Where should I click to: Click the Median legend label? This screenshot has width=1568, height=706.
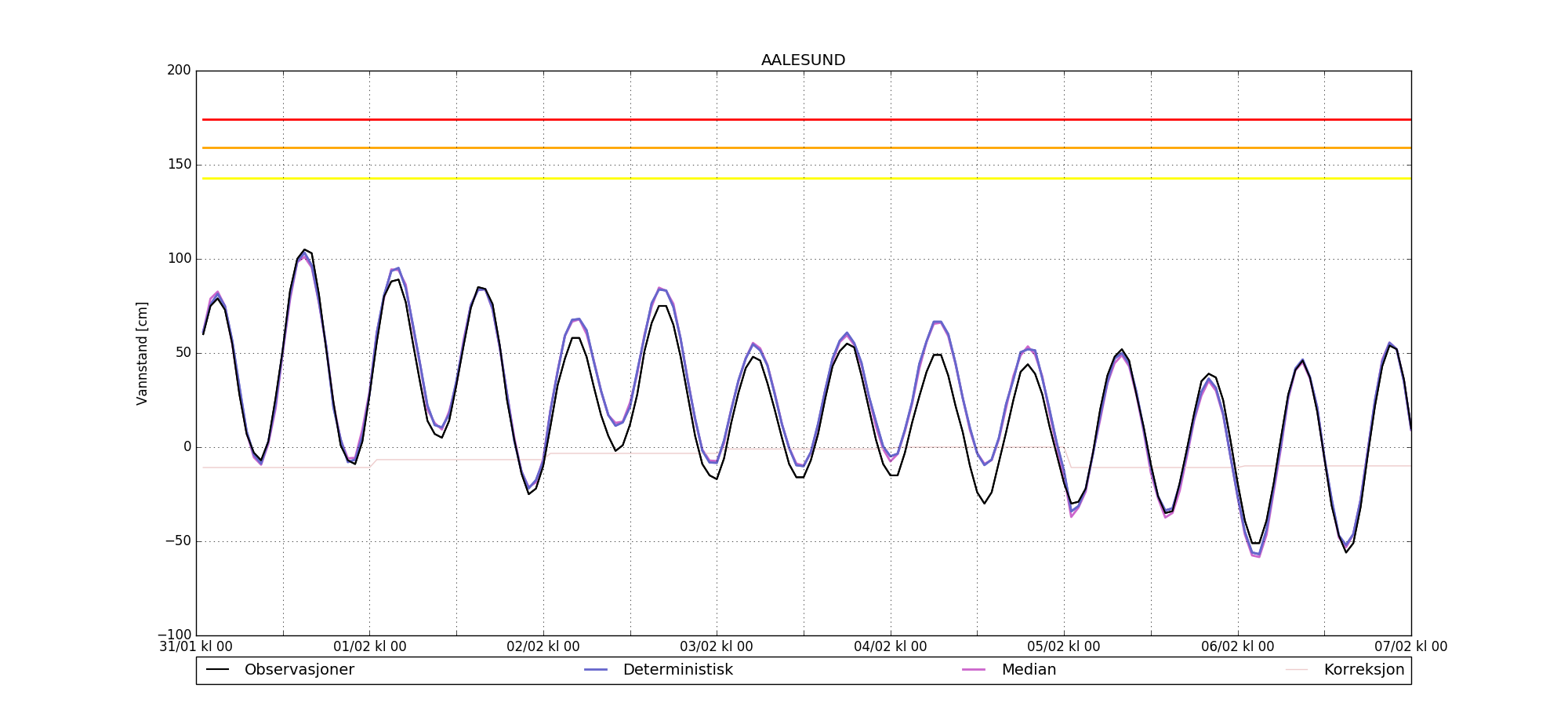point(1029,670)
